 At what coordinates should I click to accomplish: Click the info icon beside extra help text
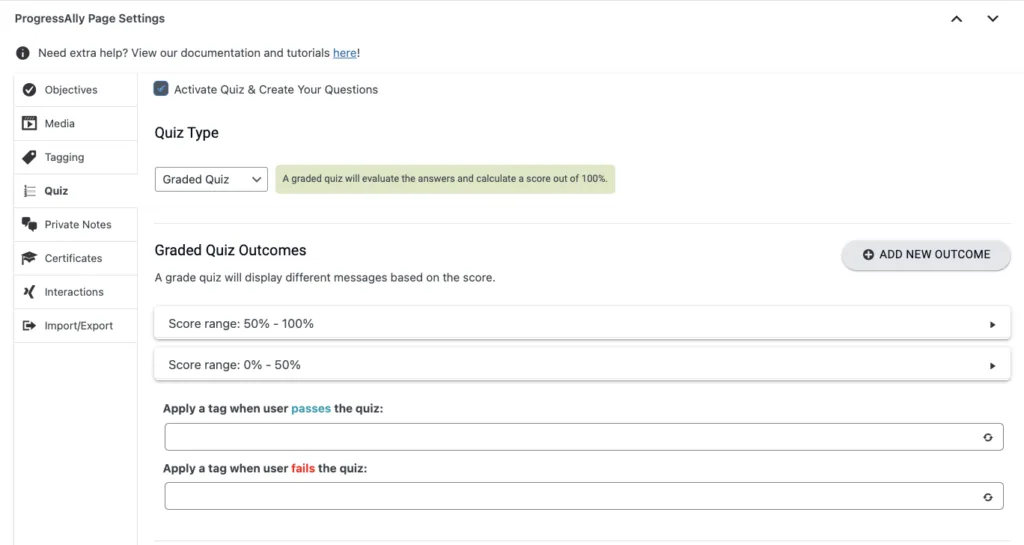click(x=23, y=53)
